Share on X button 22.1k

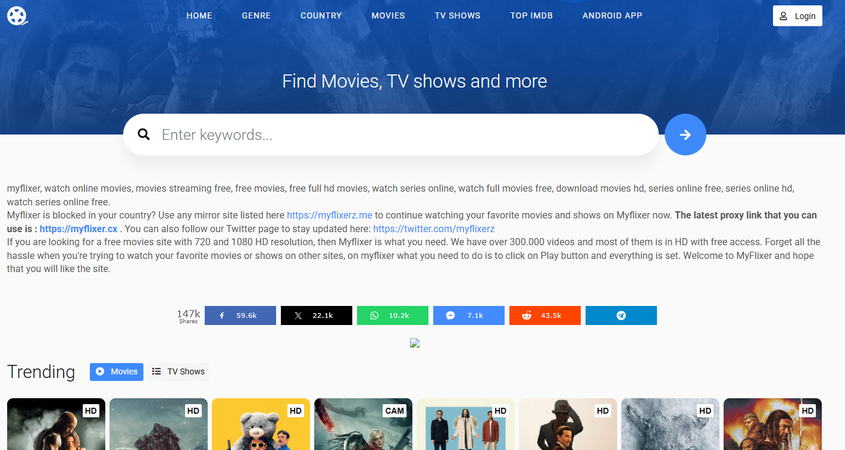click(x=316, y=315)
